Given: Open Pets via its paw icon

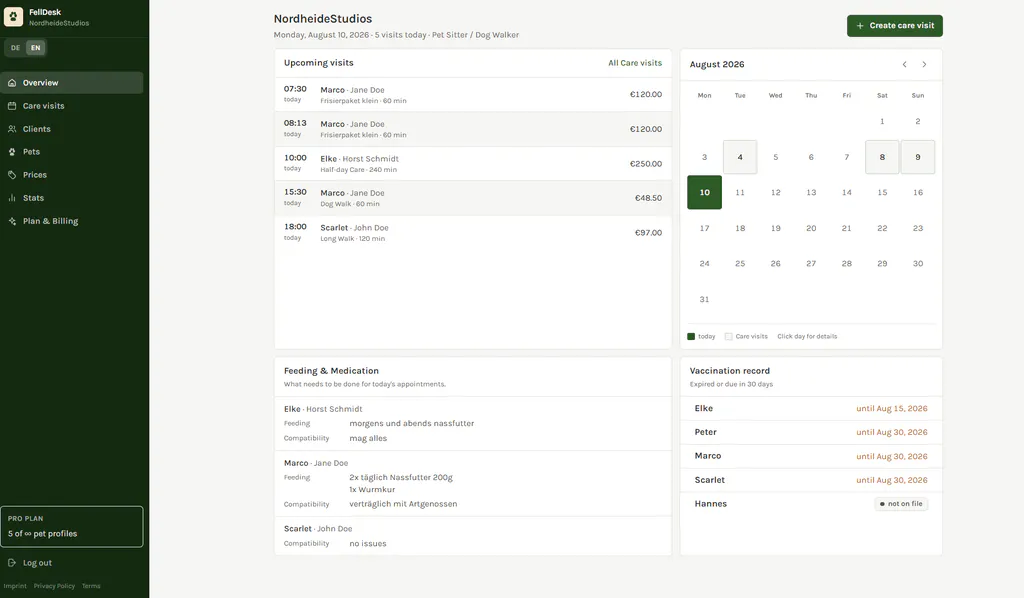Looking at the screenshot, I should coord(12,151).
